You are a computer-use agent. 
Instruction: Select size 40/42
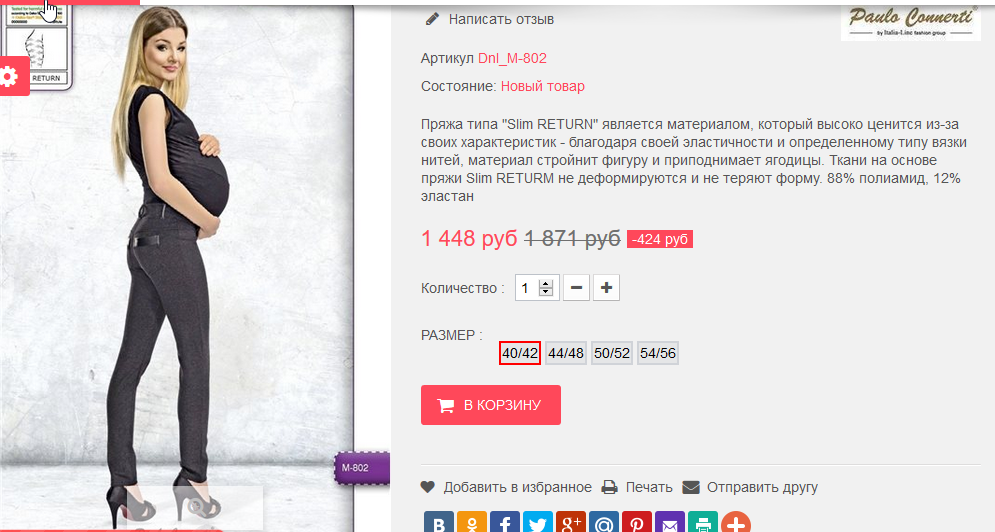(520, 353)
